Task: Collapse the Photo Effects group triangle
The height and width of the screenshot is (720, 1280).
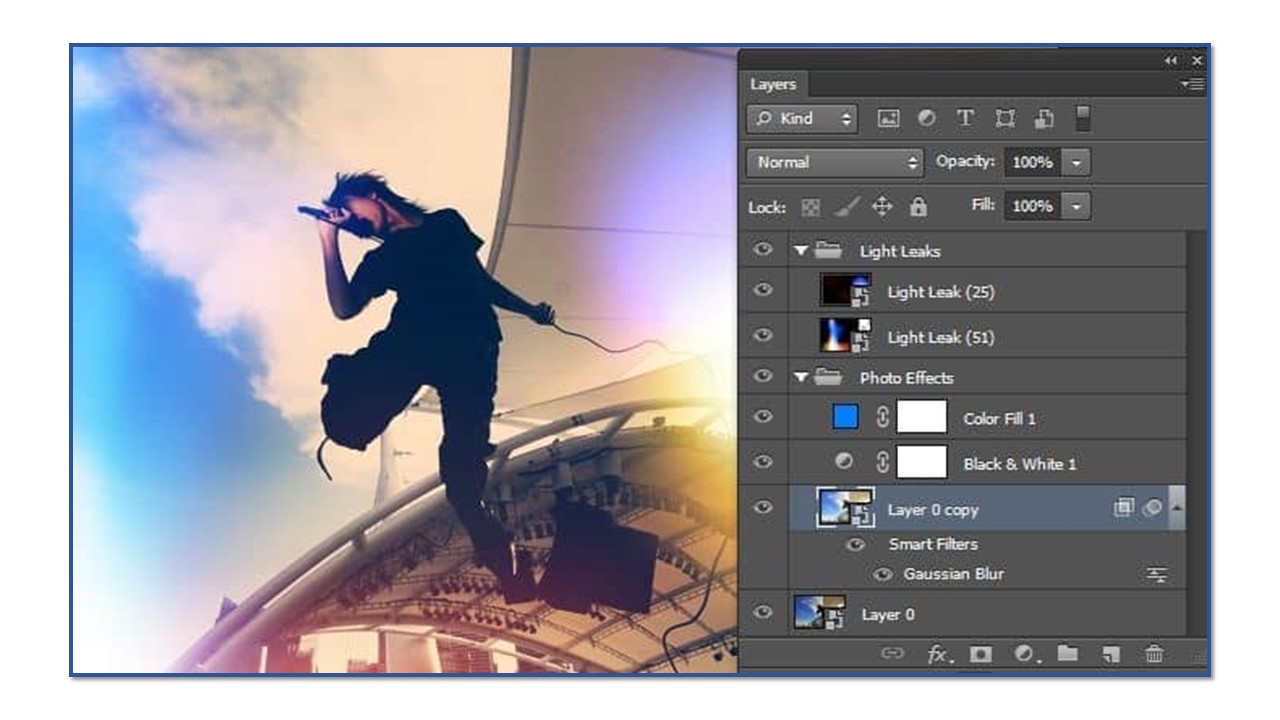Action: coord(801,378)
